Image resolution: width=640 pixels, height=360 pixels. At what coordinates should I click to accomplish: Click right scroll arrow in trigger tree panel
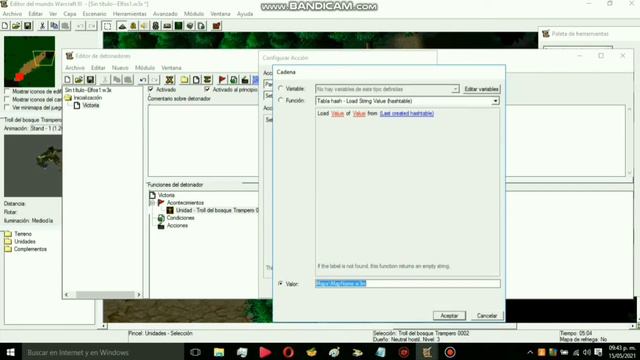[x=139, y=294]
